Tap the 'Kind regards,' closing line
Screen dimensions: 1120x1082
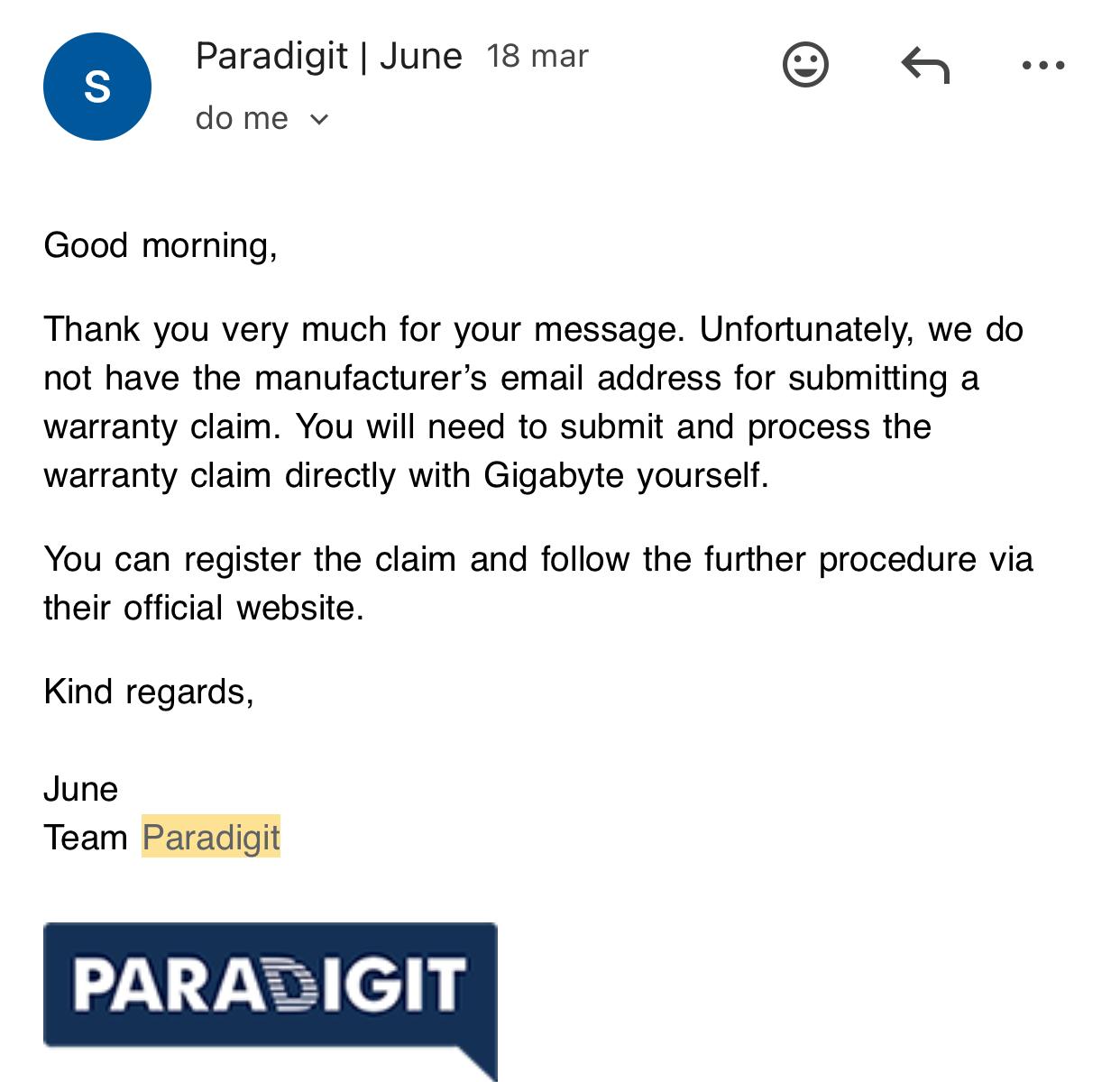pos(149,692)
